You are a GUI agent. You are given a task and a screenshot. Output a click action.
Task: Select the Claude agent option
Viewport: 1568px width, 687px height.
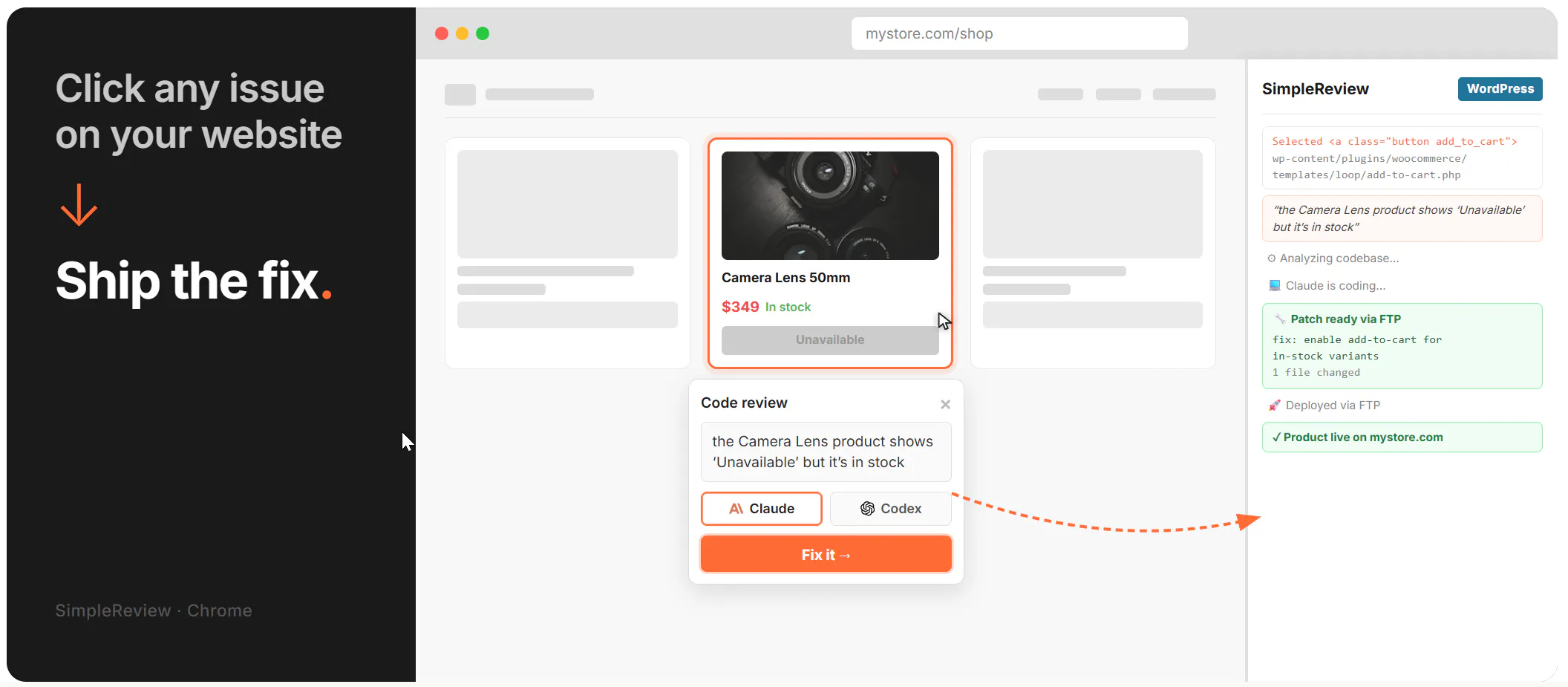[762, 509]
